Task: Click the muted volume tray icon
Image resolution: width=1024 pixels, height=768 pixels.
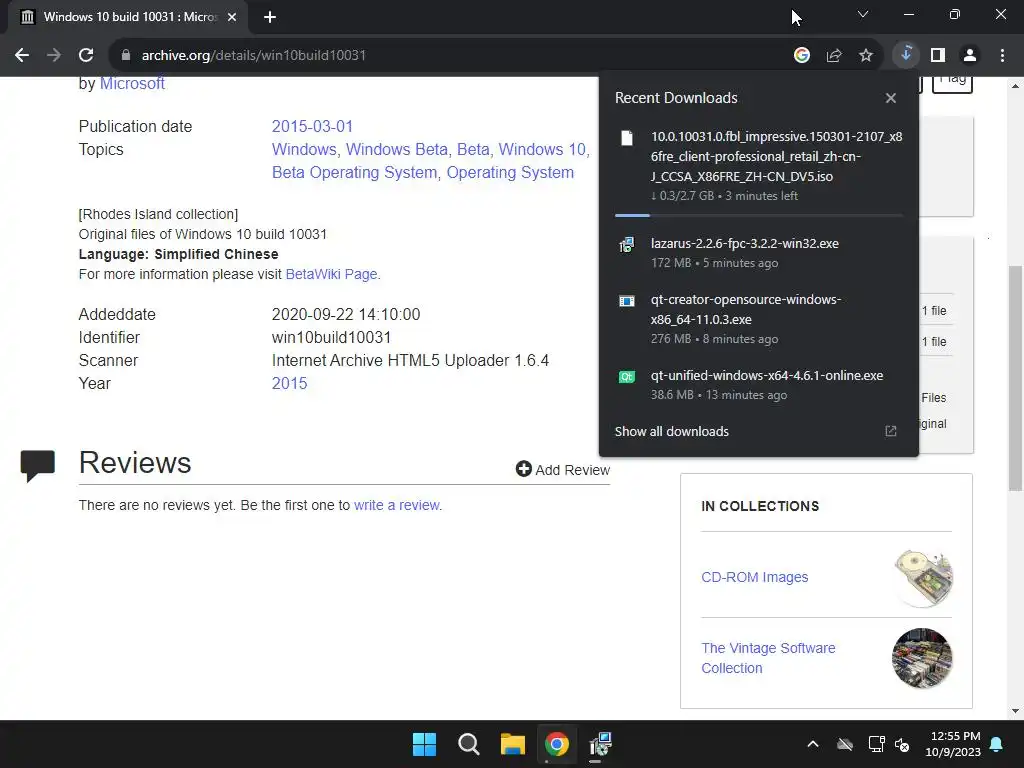Action: [903, 744]
